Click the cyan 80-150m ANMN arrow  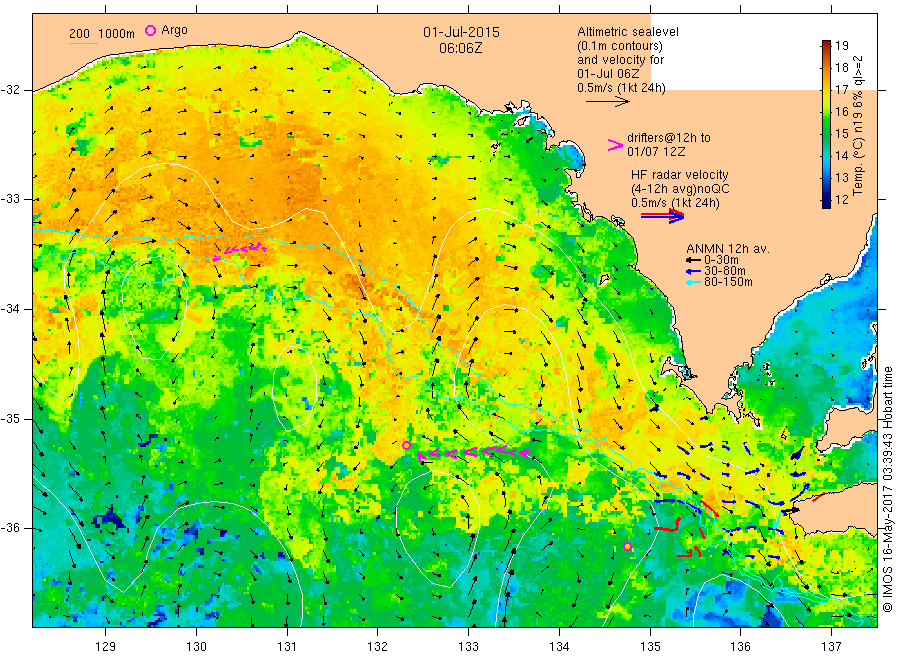pos(693,282)
